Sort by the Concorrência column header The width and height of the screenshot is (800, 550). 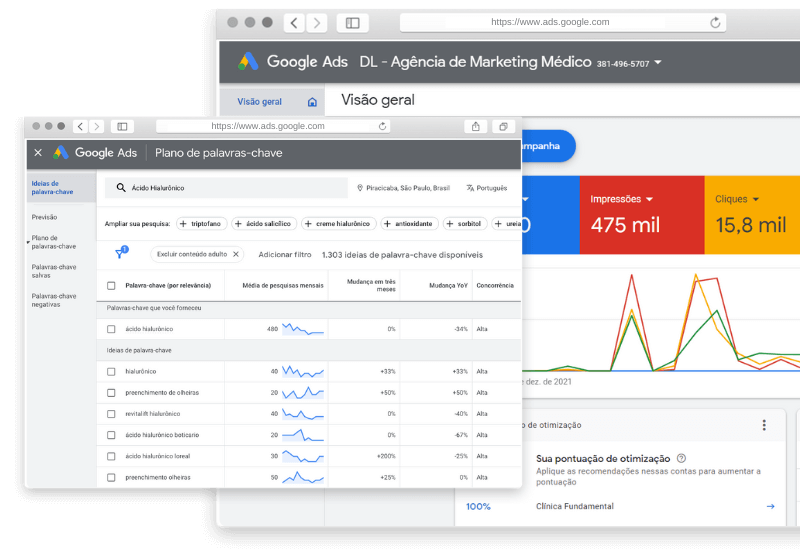495,285
